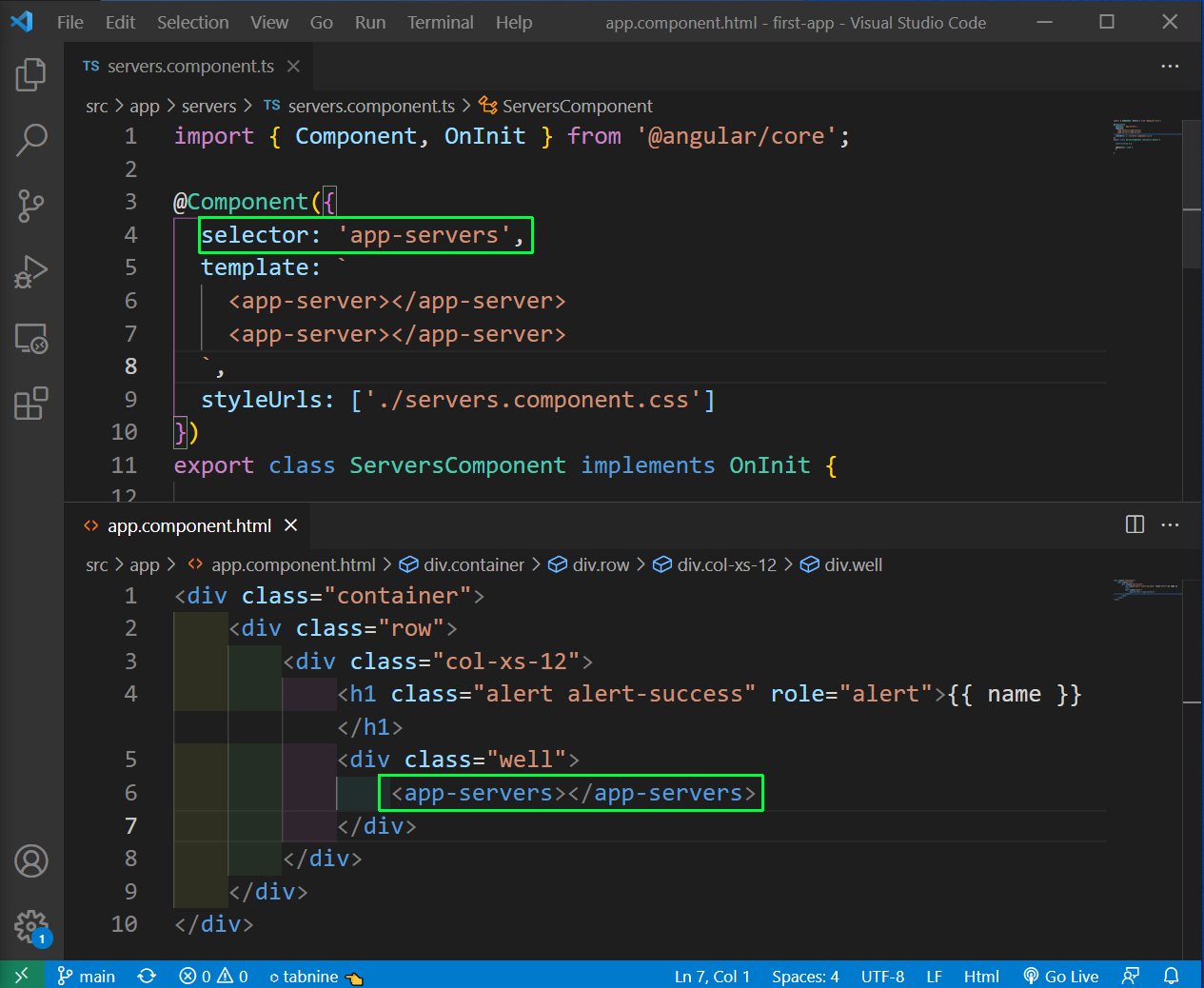Open the Edit menu
1204x988 pixels.
click(x=120, y=22)
